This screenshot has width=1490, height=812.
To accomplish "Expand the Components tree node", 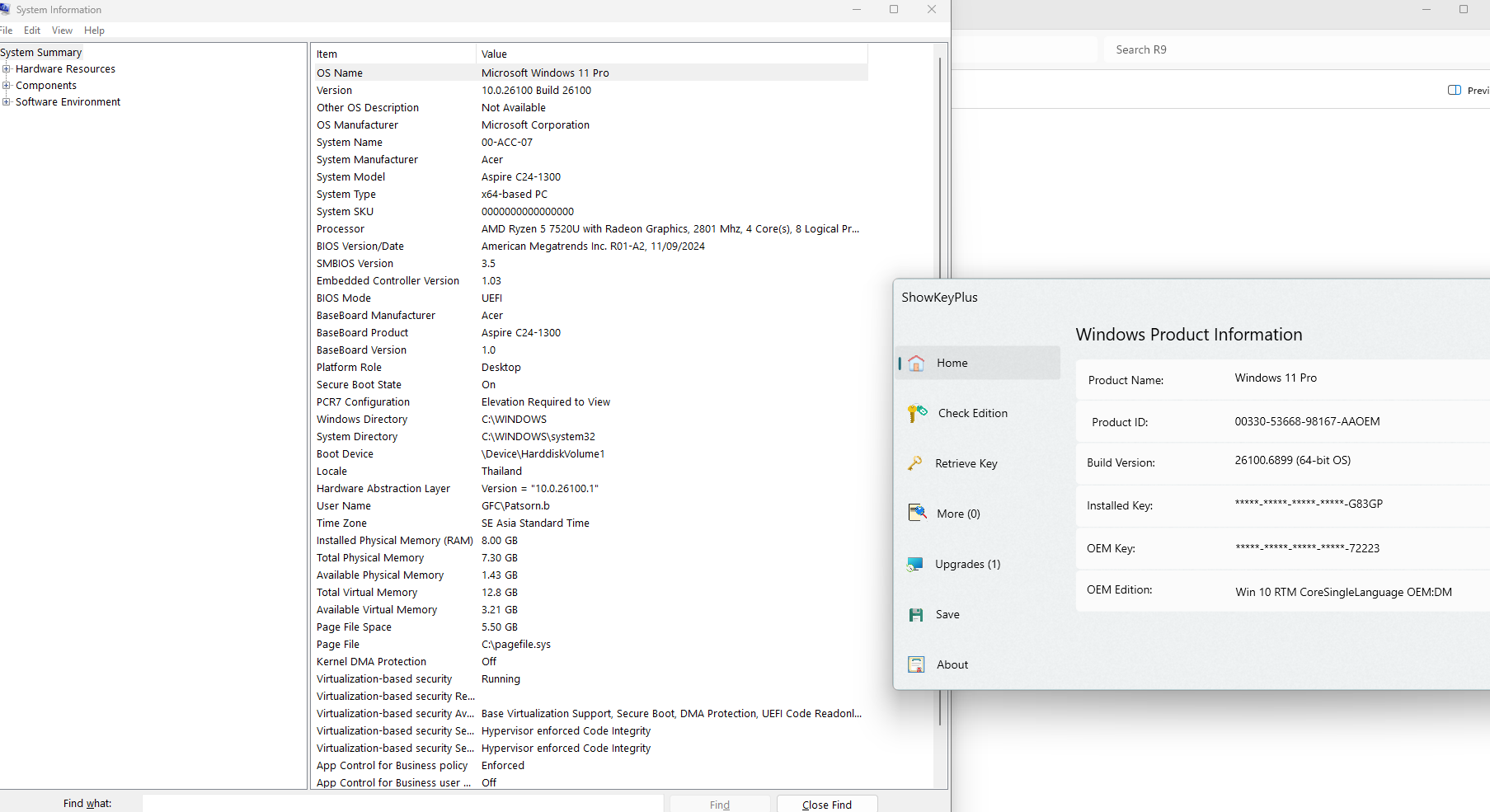I will (7, 86).
